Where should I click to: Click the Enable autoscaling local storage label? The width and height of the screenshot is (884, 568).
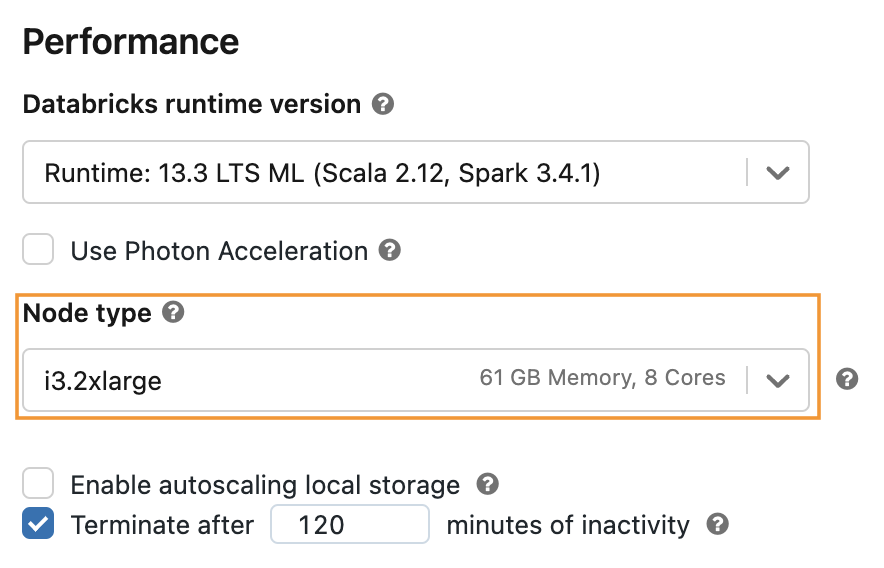click(265, 486)
